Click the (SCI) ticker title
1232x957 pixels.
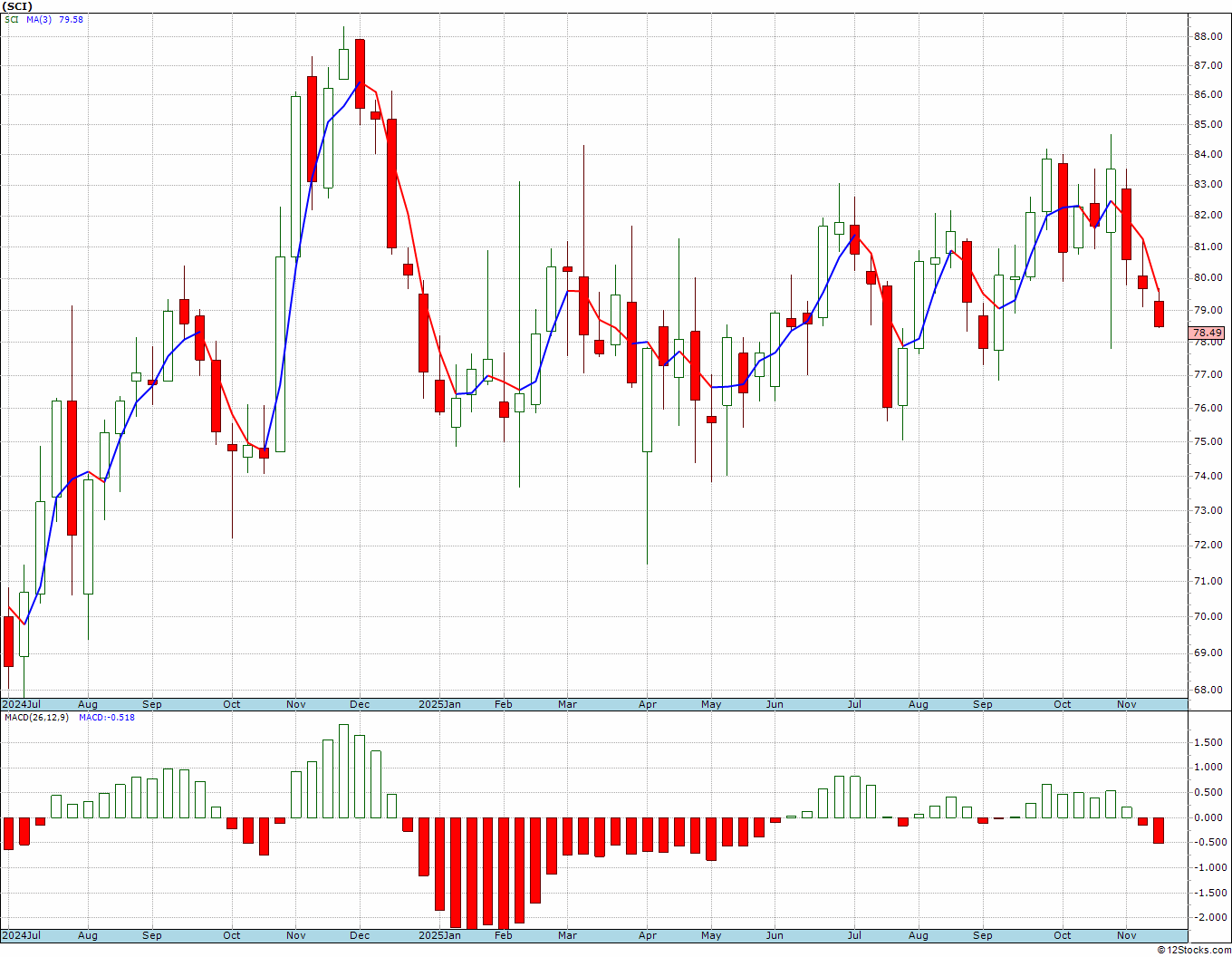[17, 6]
